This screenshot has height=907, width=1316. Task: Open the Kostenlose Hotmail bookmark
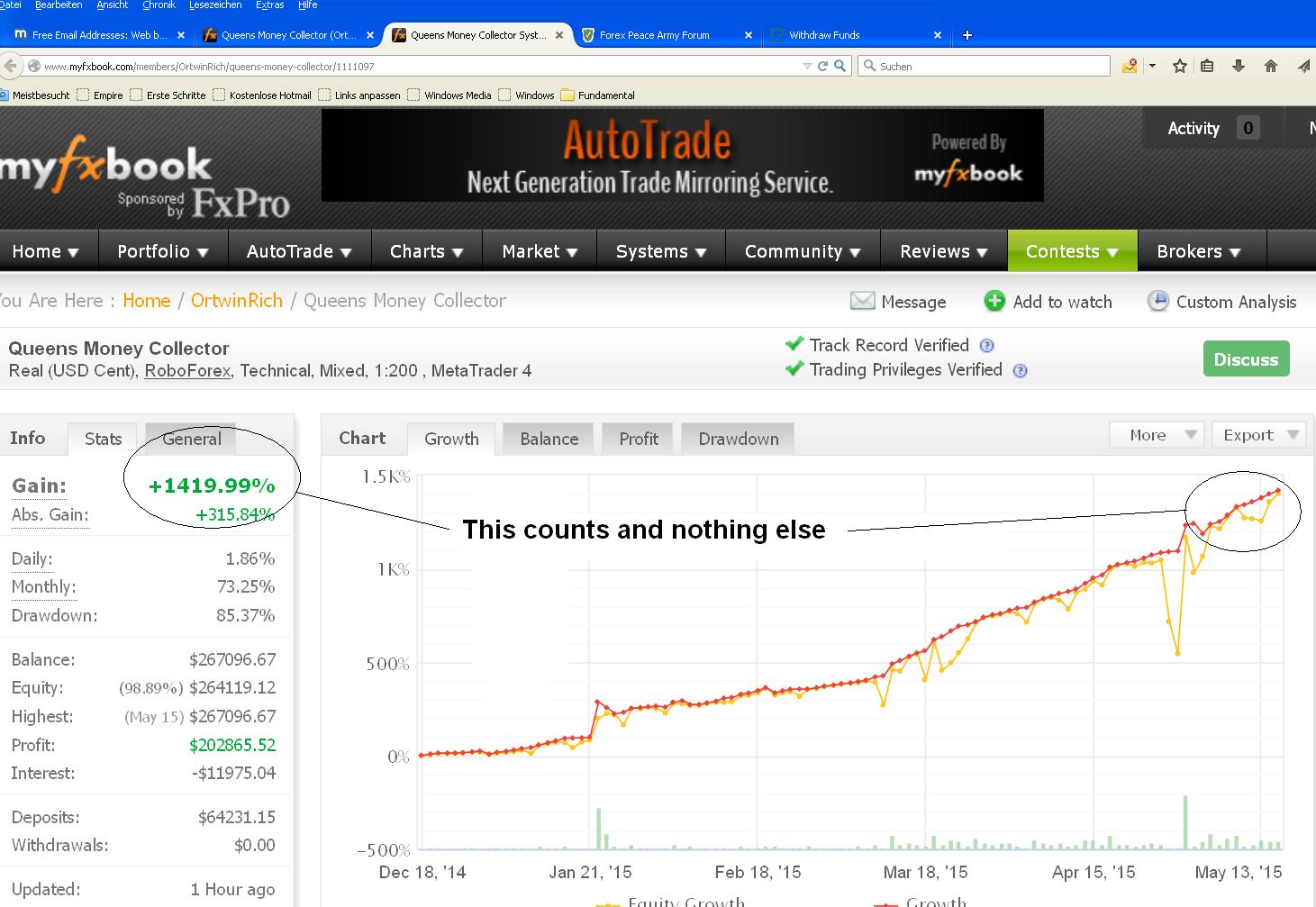coord(262,95)
